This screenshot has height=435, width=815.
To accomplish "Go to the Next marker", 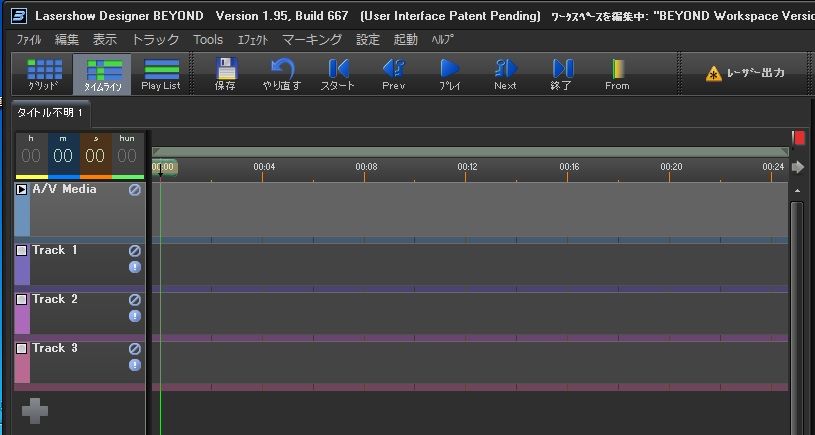I will [505, 74].
